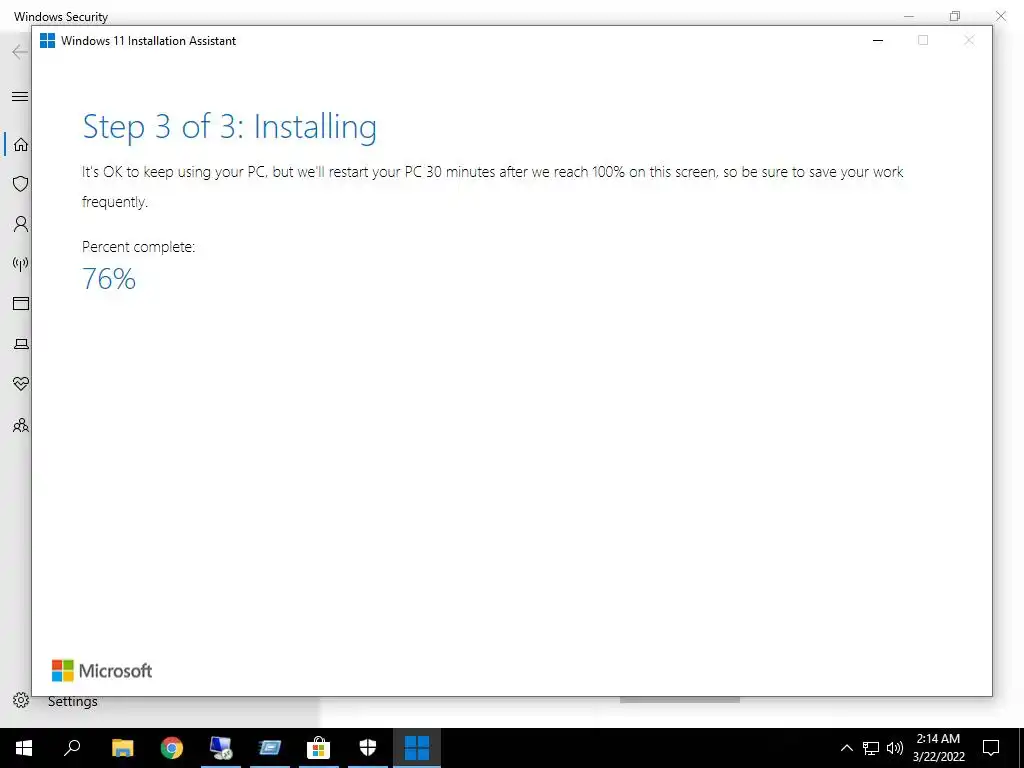Open Virus & threat protection shield icon
The height and width of the screenshot is (768, 1024).
point(21,184)
